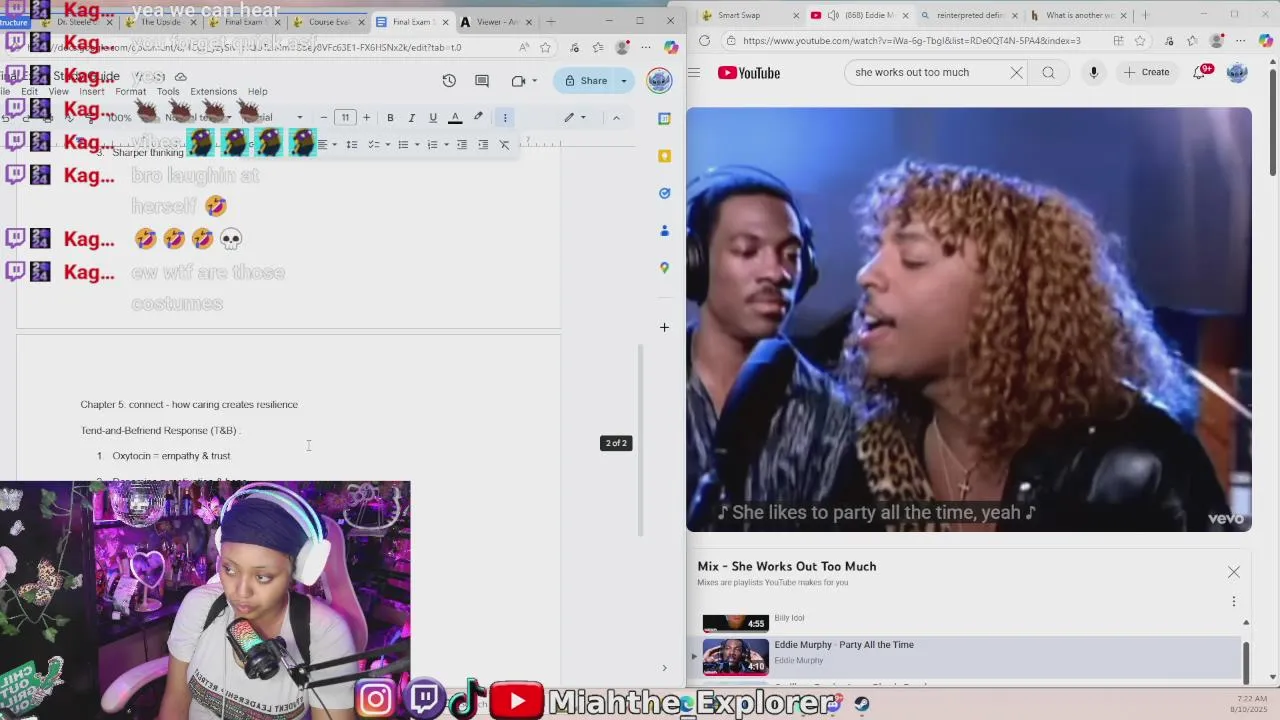Image resolution: width=1280 pixels, height=720 pixels.
Task: Increase font size with plus button
Action: [x=366, y=118]
